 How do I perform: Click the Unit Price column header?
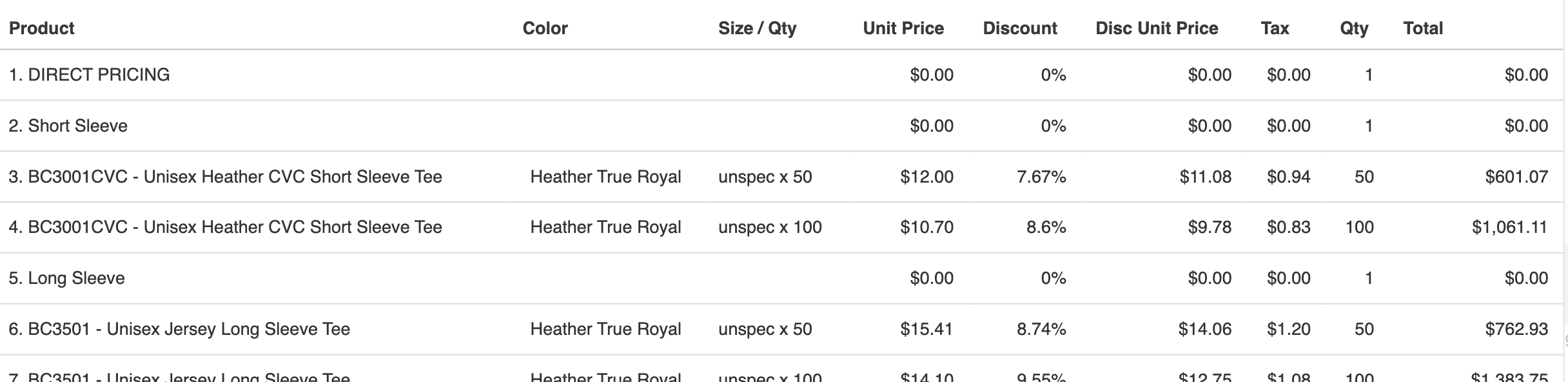pyautogui.click(x=903, y=28)
